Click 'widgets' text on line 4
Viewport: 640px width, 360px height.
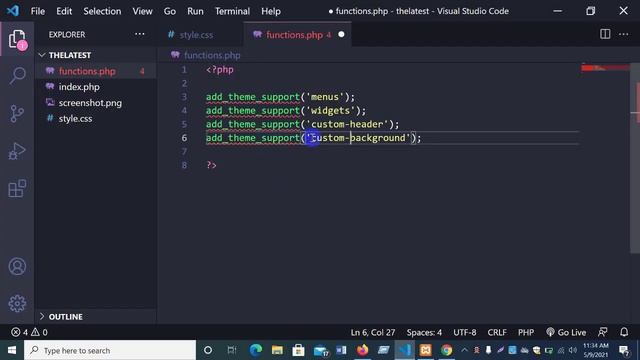[x=331, y=111]
